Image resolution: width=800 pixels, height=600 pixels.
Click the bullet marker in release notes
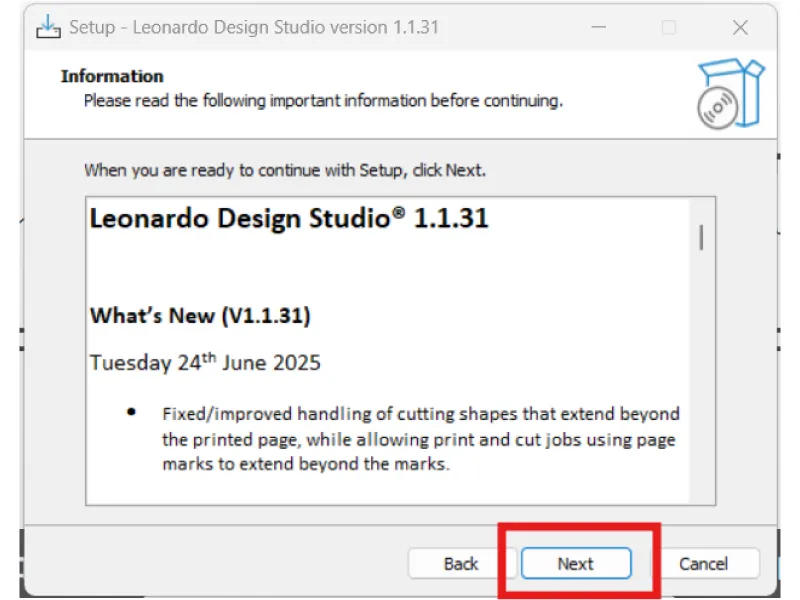point(132,413)
